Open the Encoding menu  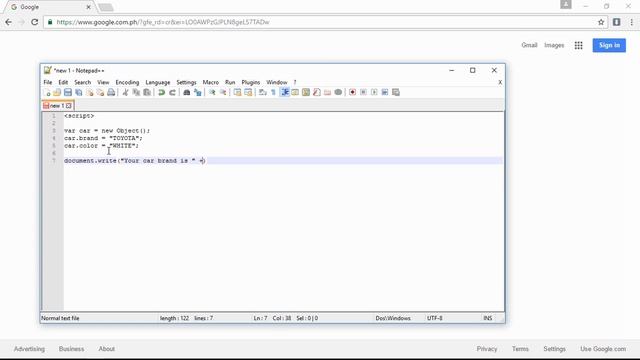[x=127, y=82]
